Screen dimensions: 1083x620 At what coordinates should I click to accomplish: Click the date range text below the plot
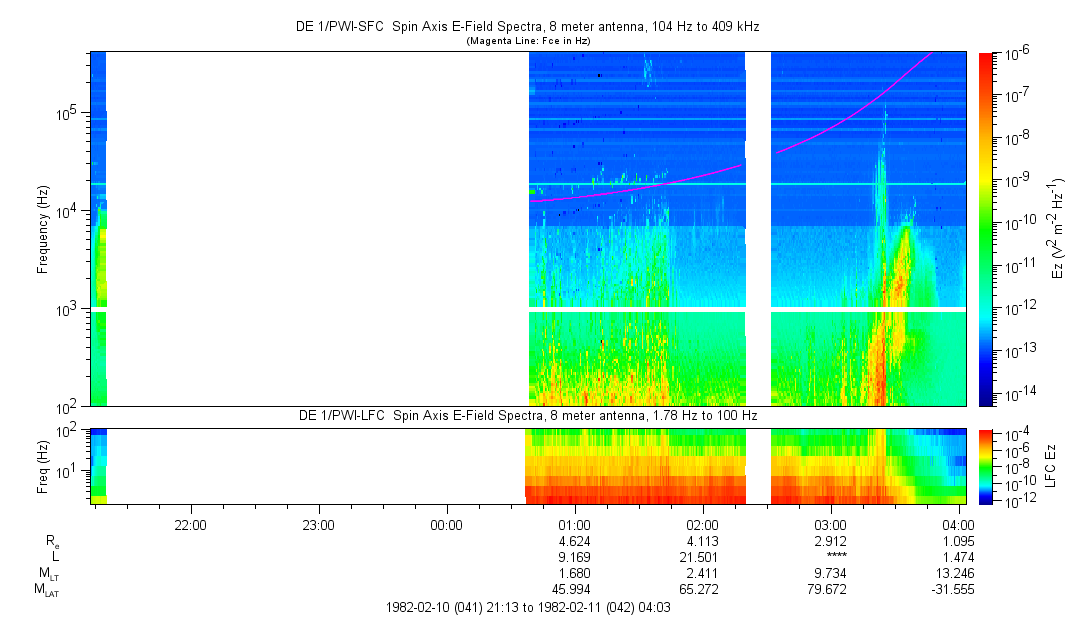pyautogui.click(x=528, y=607)
